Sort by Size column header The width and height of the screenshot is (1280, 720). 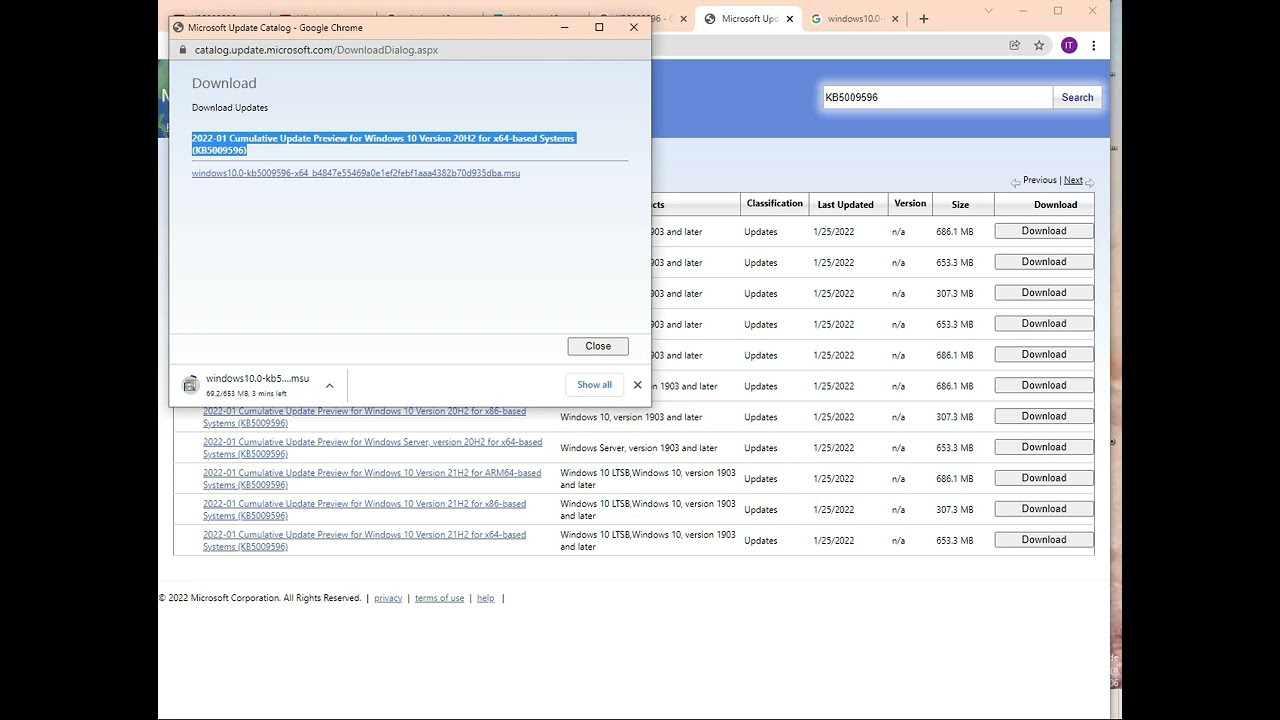pos(960,205)
